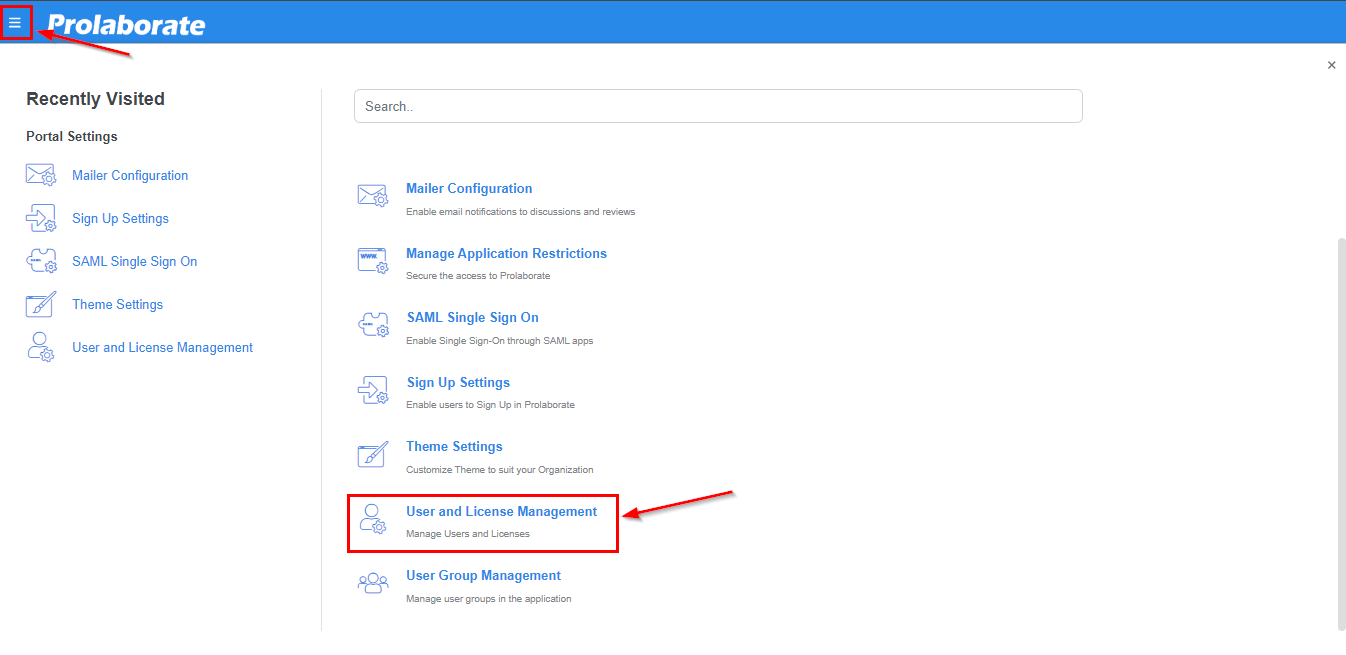1346x655 pixels.
Task: Open SAML Single Sign On in Recently Visited
Action: pos(135,261)
